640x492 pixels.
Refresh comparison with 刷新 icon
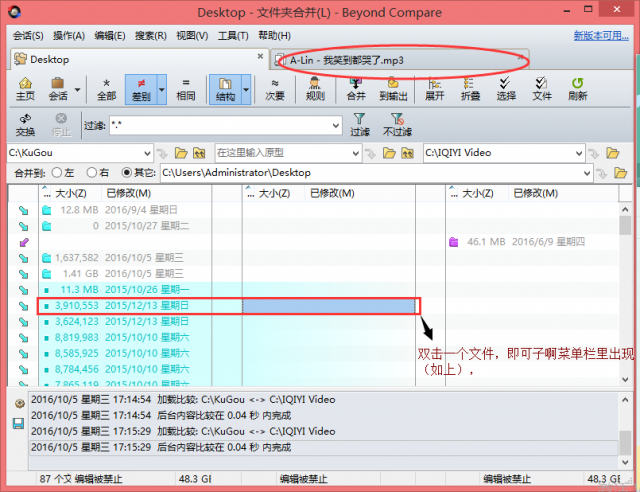(578, 89)
